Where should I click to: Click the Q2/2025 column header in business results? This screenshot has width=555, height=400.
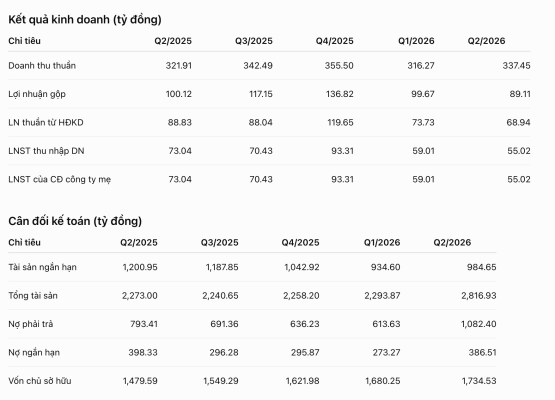pos(173,41)
